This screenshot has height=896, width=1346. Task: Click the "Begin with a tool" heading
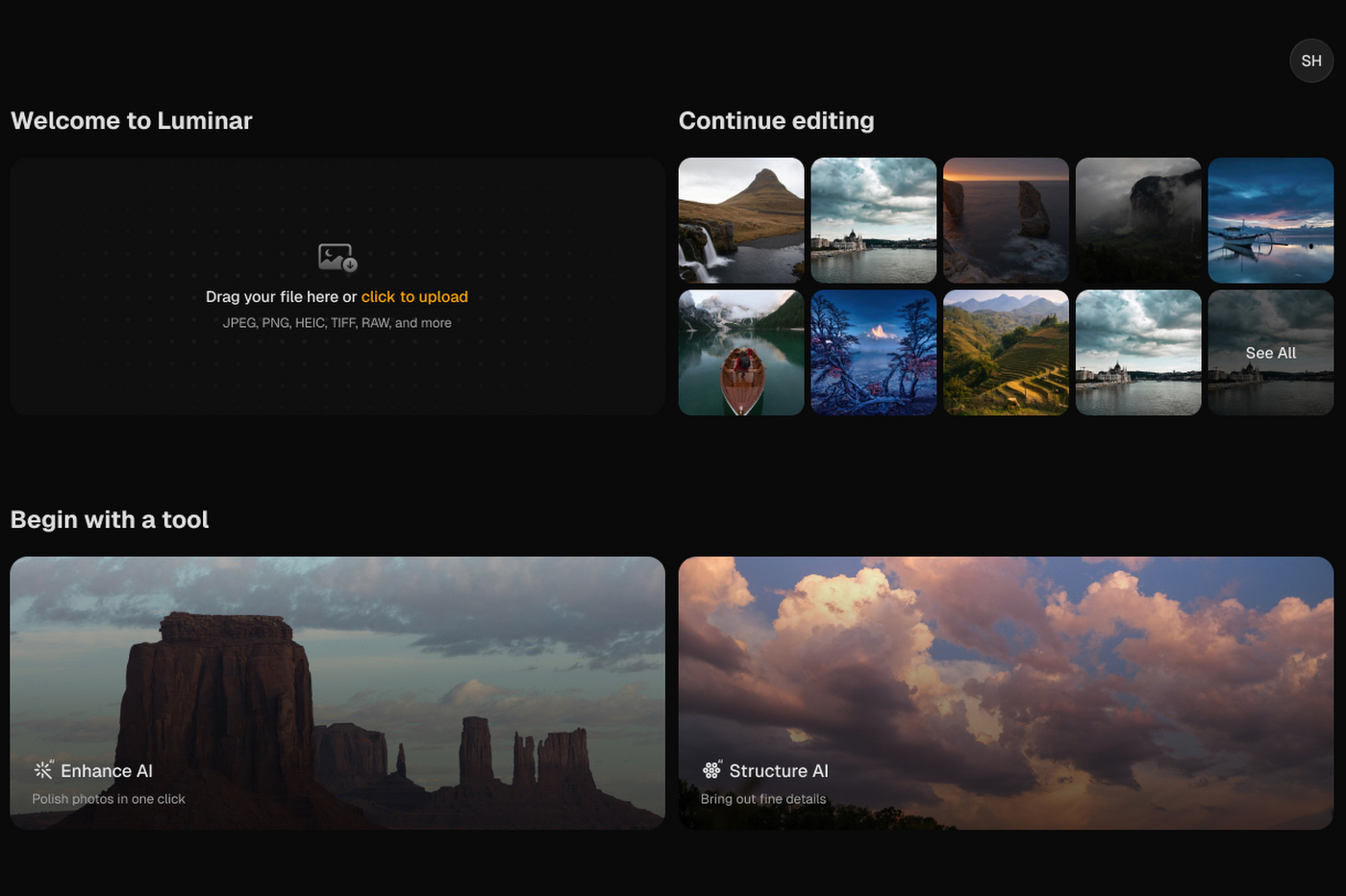point(110,519)
